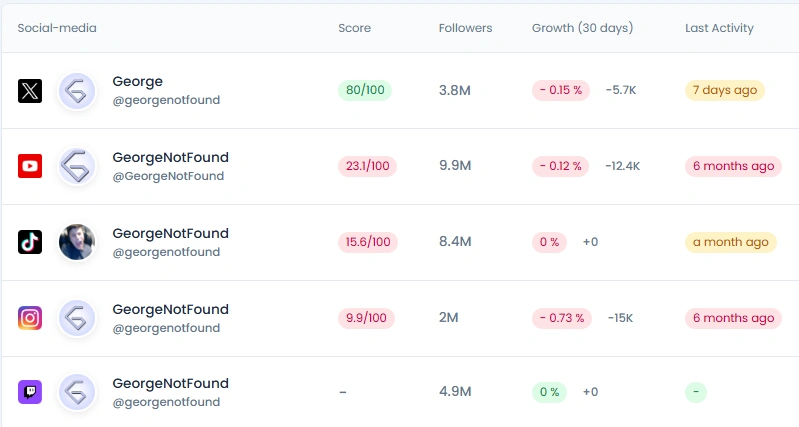Click the @georgenotfound handle in X row
This screenshot has width=799, height=427.
(166, 100)
